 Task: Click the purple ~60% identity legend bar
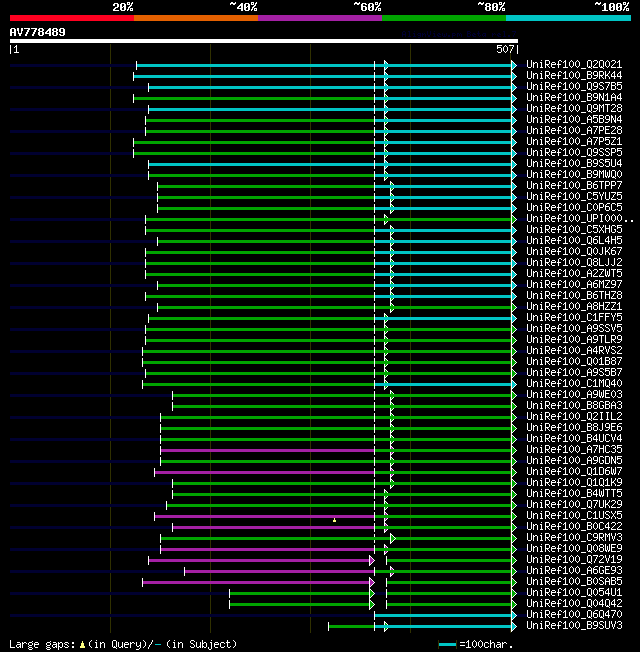click(320, 18)
